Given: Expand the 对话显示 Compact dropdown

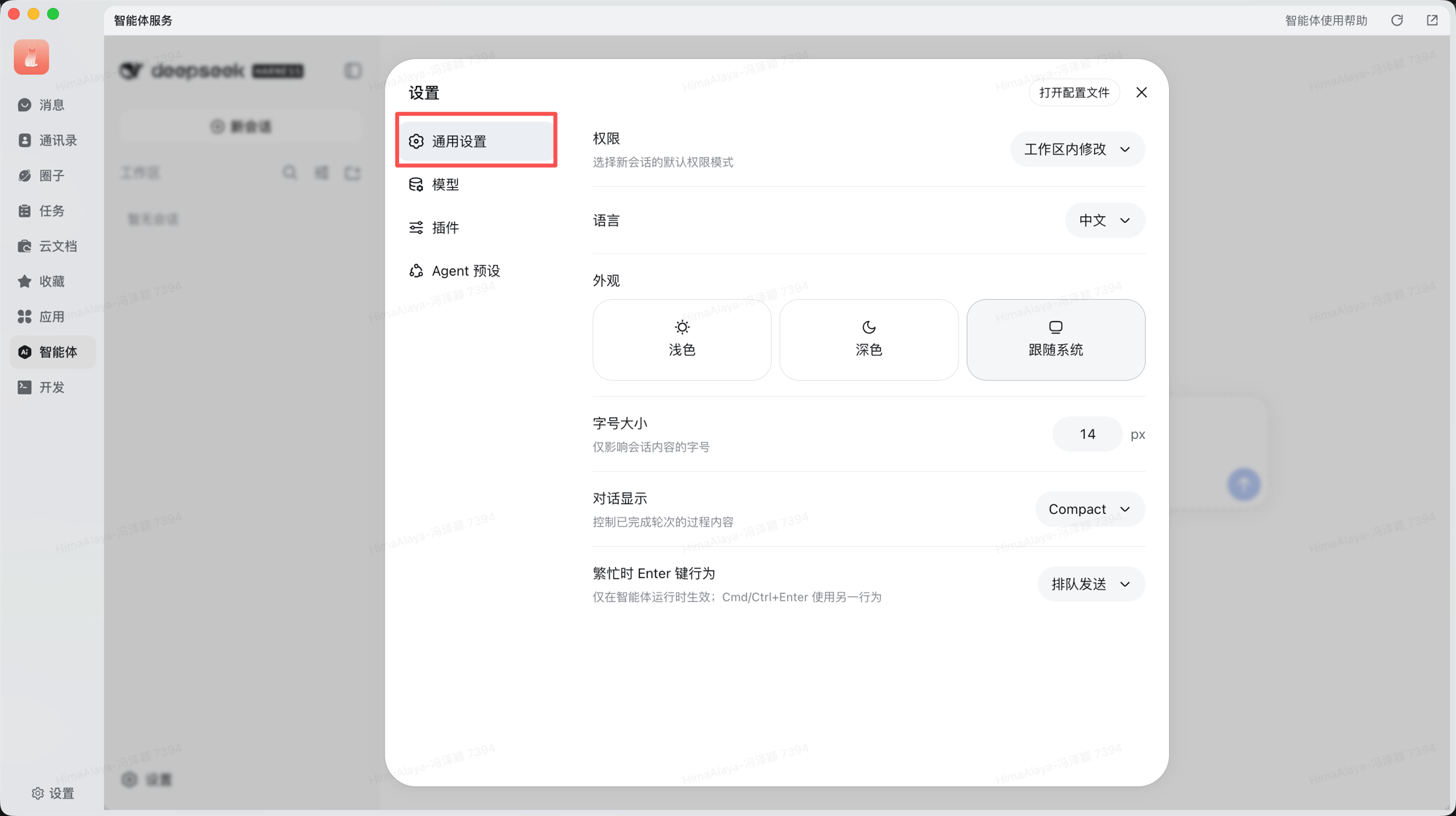Looking at the screenshot, I should click(1090, 509).
